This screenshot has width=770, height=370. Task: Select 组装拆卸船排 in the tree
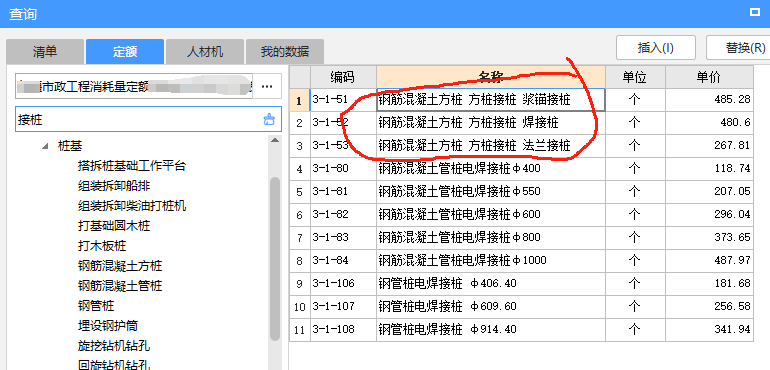(x=114, y=186)
